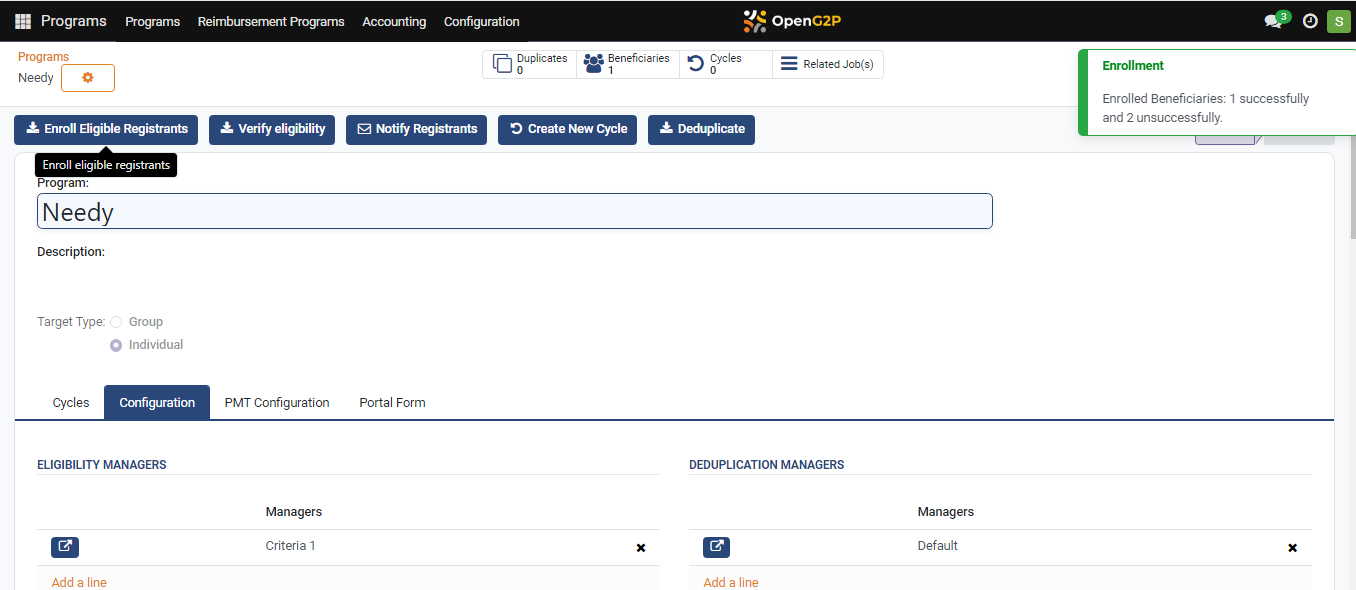Expand the Configuration top menu

pos(481,21)
